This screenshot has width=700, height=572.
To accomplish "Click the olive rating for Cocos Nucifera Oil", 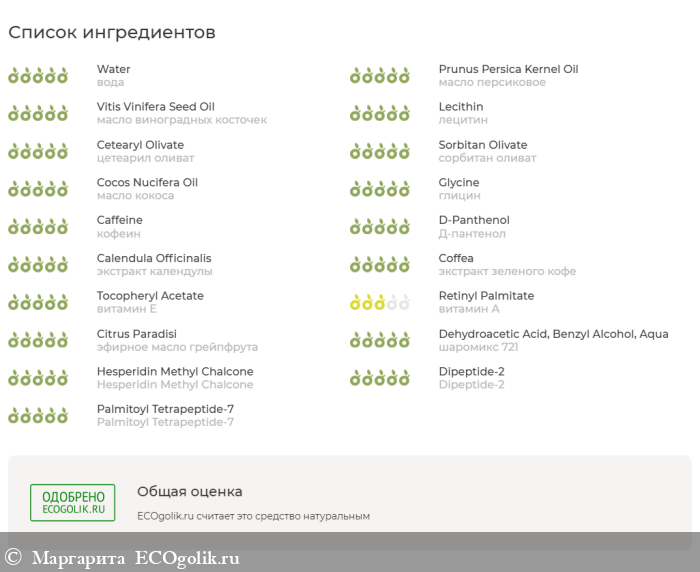I will coord(38,189).
